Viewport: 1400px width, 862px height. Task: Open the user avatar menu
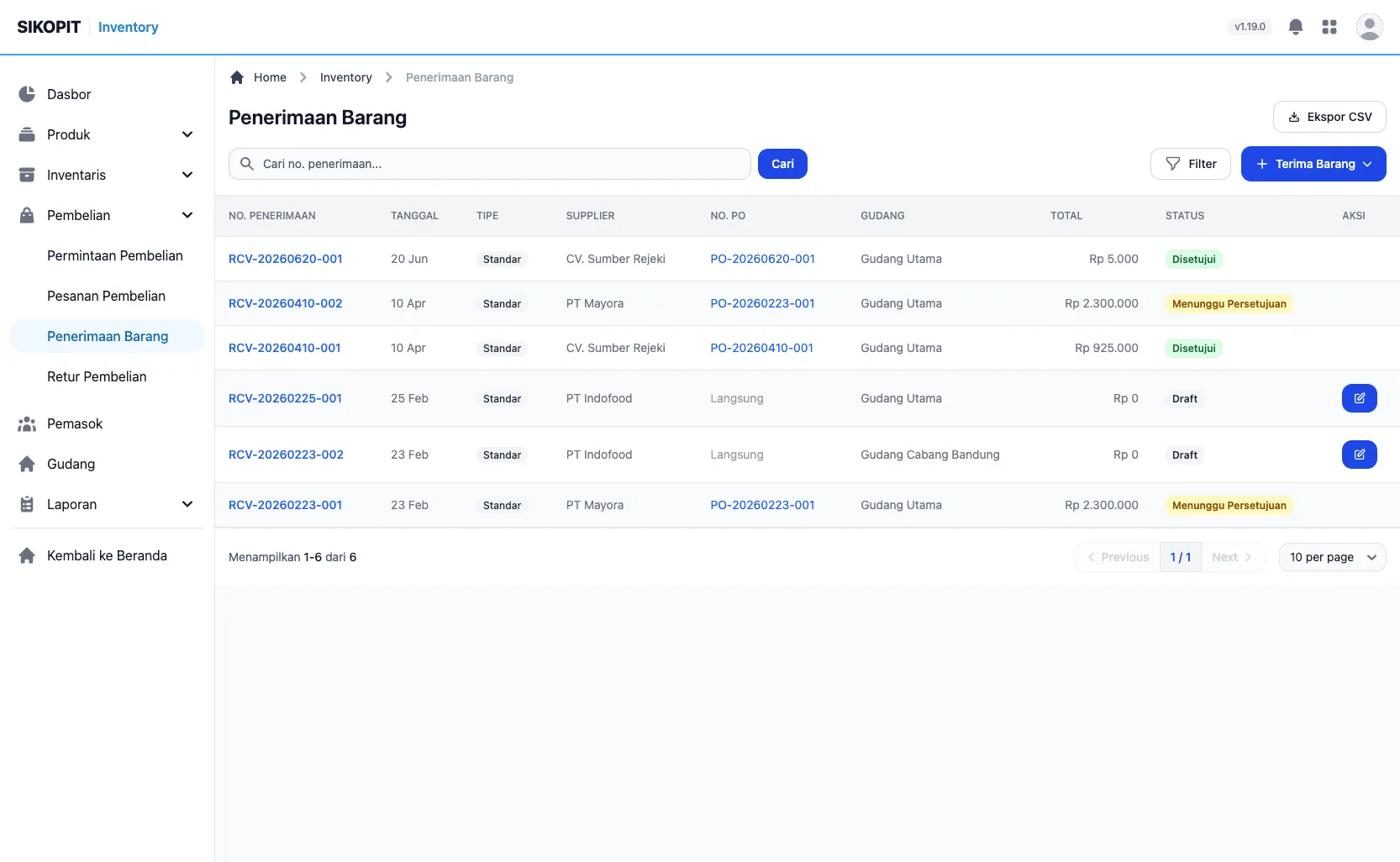[1370, 27]
